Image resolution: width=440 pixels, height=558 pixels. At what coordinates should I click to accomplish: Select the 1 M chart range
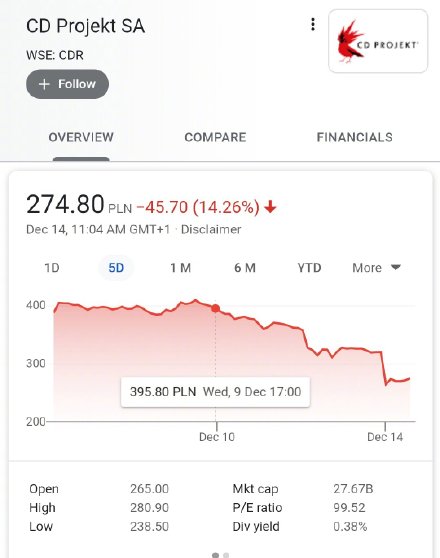(x=180, y=268)
